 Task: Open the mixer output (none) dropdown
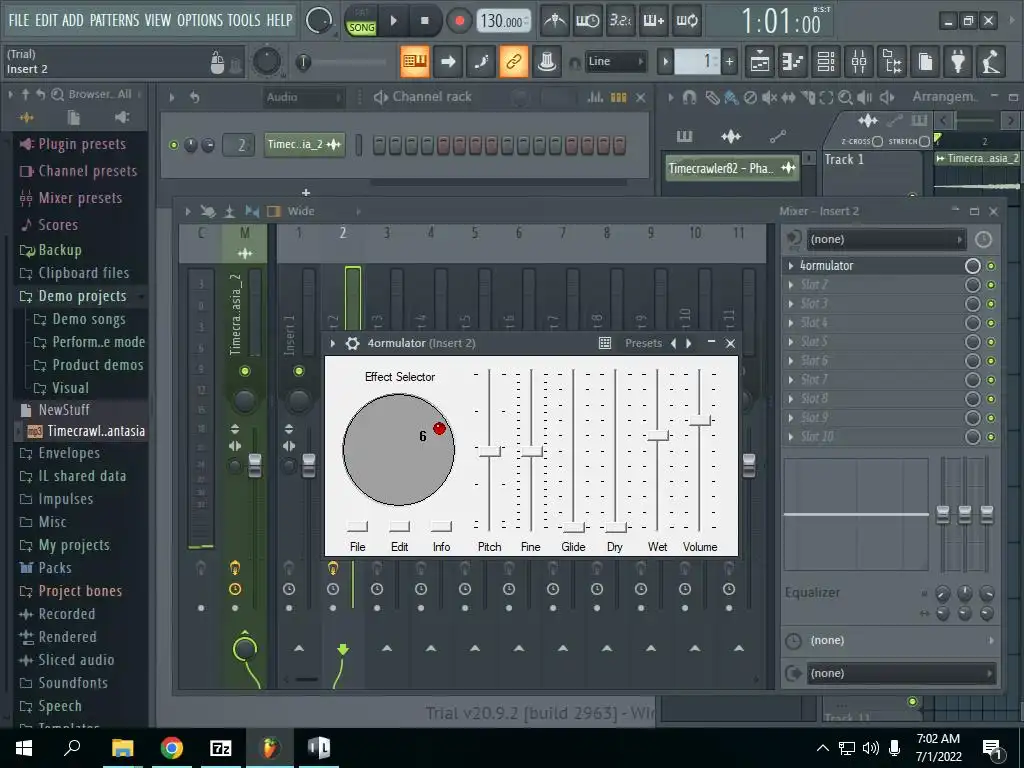[901, 673]
